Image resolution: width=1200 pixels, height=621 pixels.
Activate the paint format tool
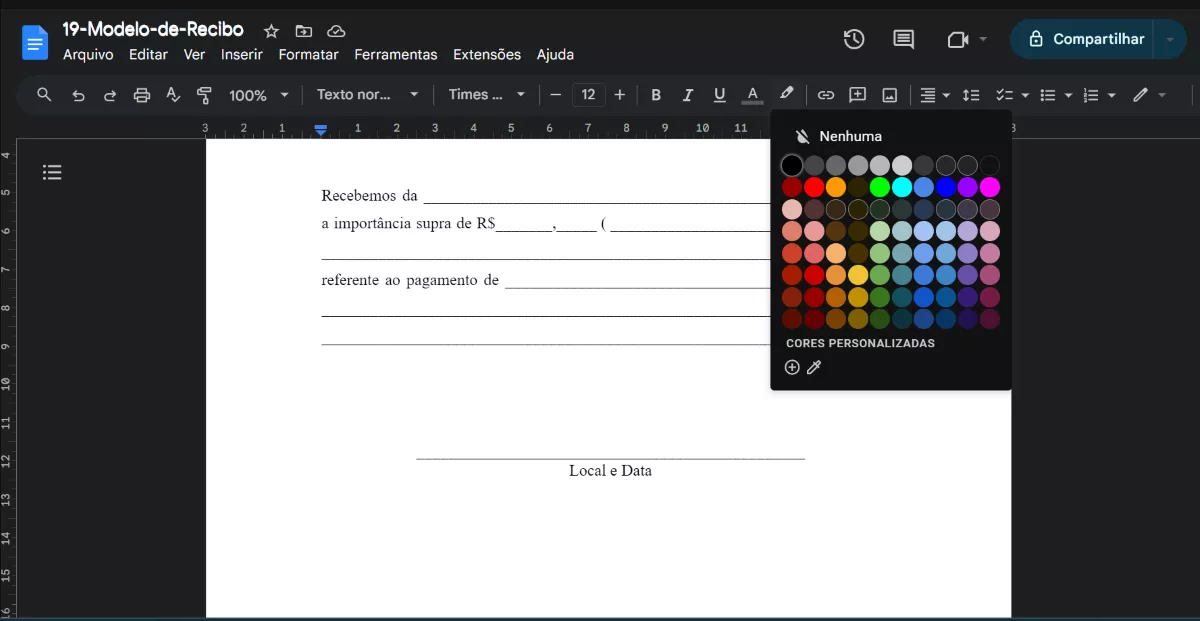click(x=202, y=95)
